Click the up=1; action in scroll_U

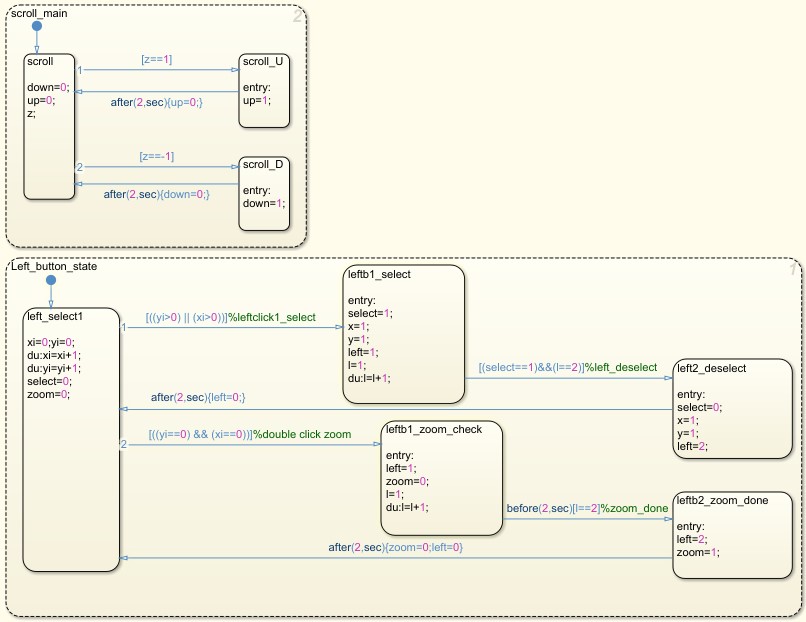click(x=257, y=100)
